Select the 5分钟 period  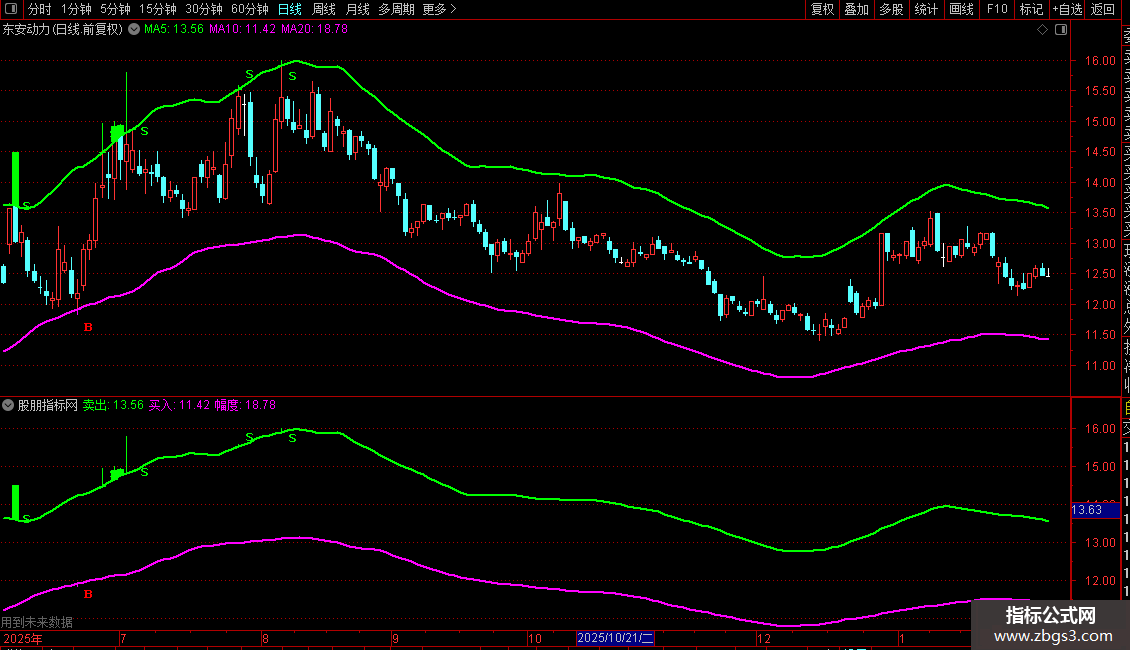tap(115, 9)
